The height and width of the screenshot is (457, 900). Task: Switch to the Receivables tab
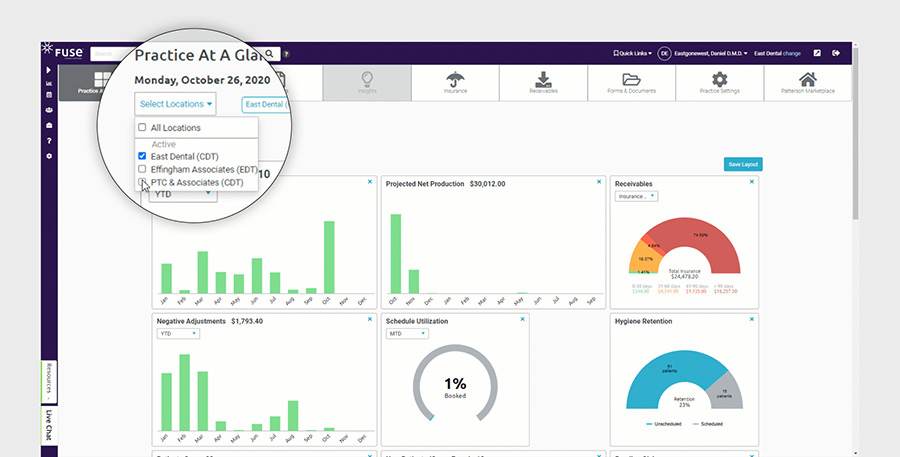tap(544, 83)
